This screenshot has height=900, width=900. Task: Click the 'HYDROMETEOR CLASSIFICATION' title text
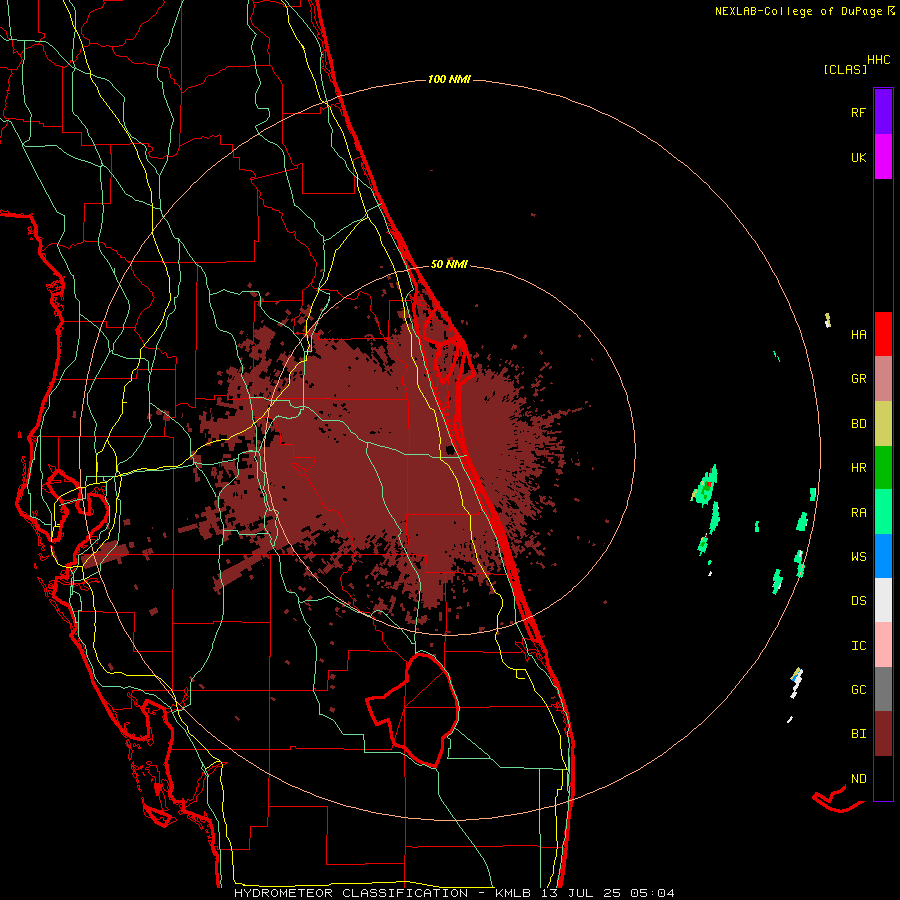click(x=351, y=893)
